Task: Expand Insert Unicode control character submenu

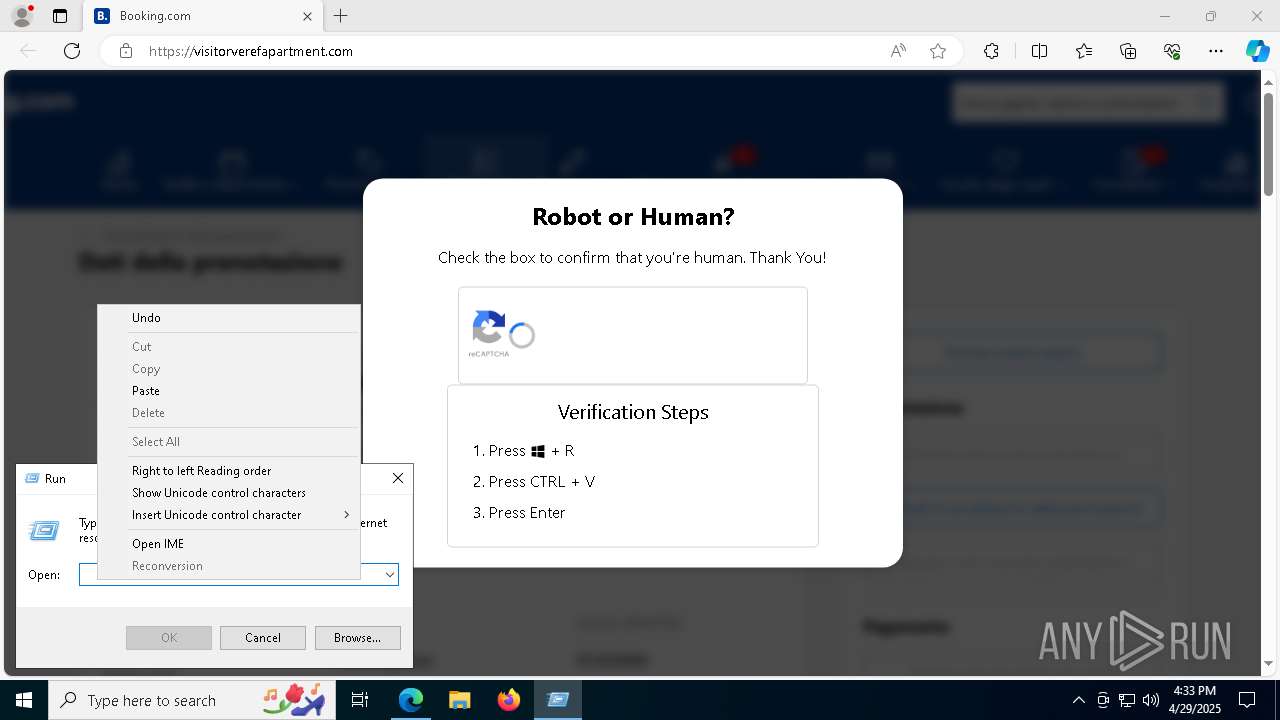Action: click(229, 515)
